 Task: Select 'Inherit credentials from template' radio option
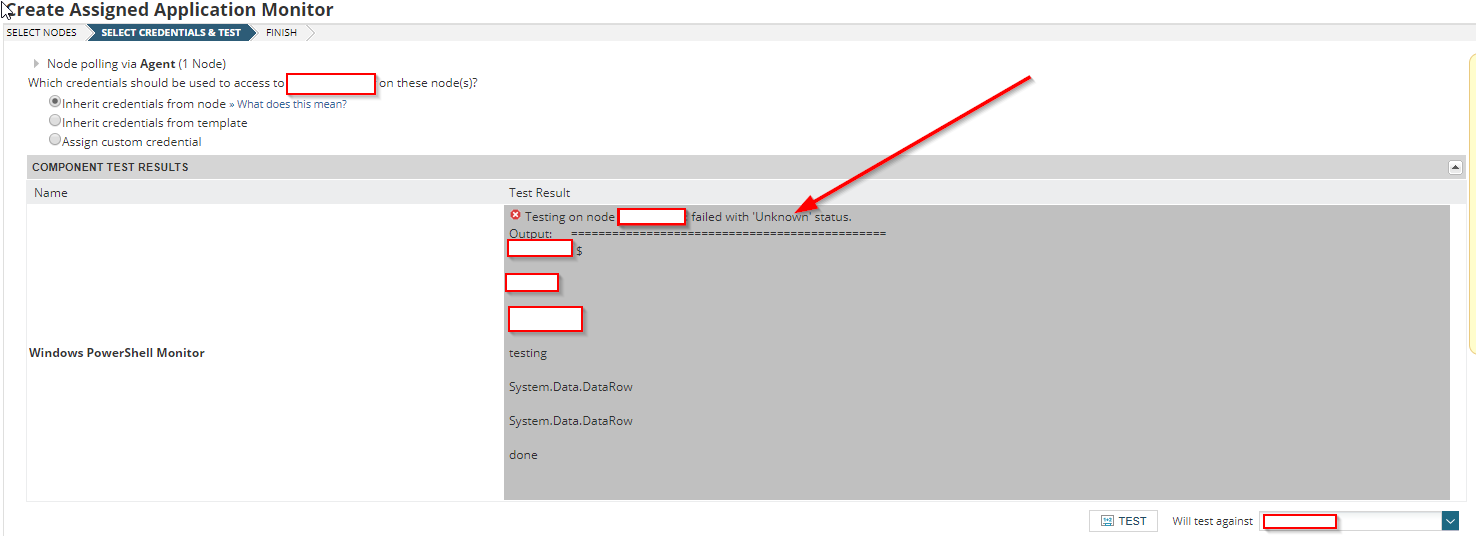click(x=55, y=121)
